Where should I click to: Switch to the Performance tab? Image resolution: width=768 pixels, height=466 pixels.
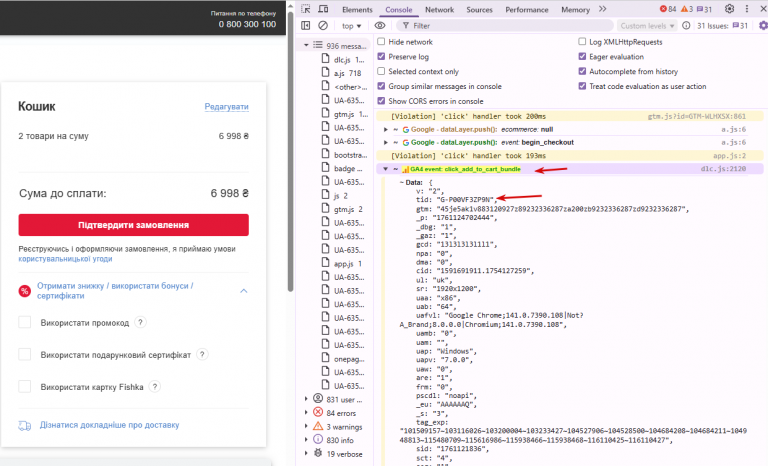[x=527, y=9]
